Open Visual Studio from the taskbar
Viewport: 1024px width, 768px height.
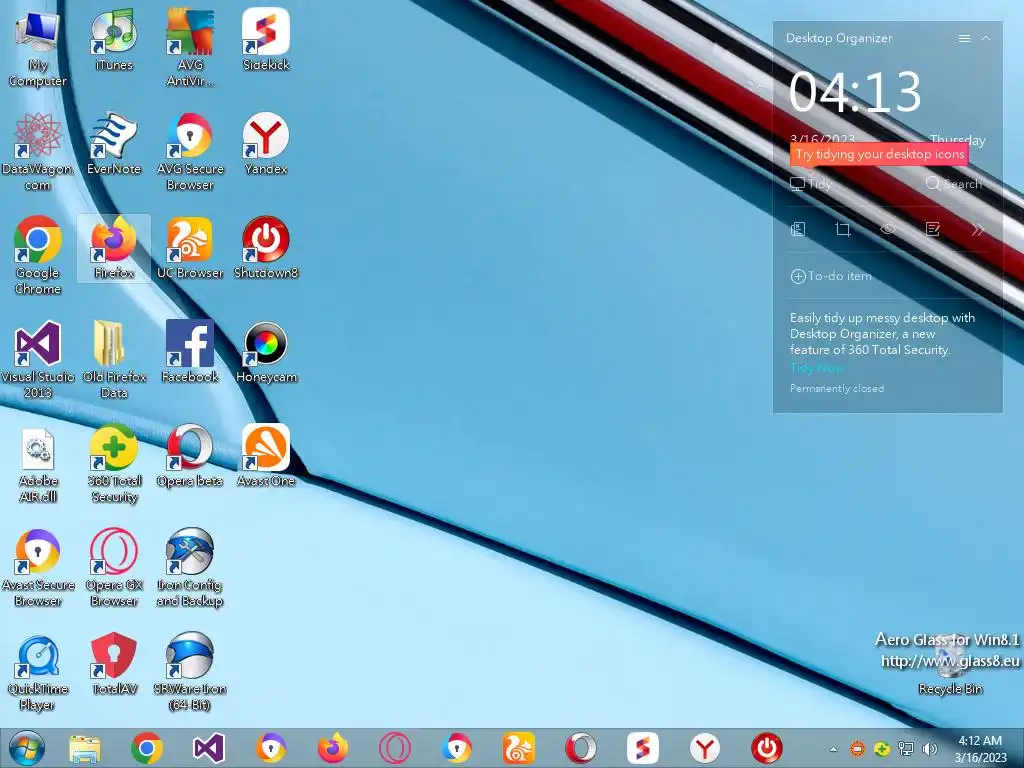(x=209, y=748)
